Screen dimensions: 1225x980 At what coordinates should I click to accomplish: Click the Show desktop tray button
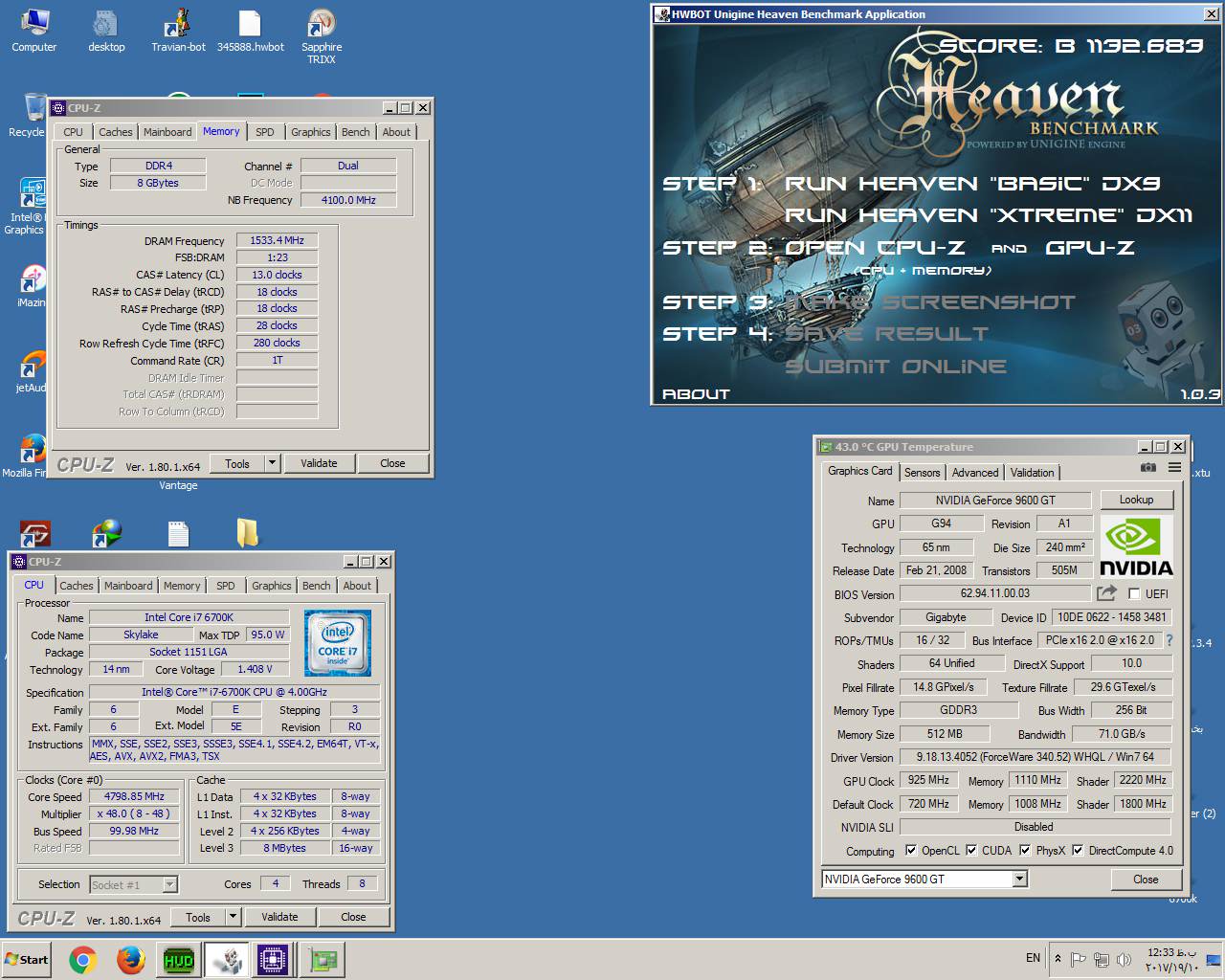[x=1214, y=959]
